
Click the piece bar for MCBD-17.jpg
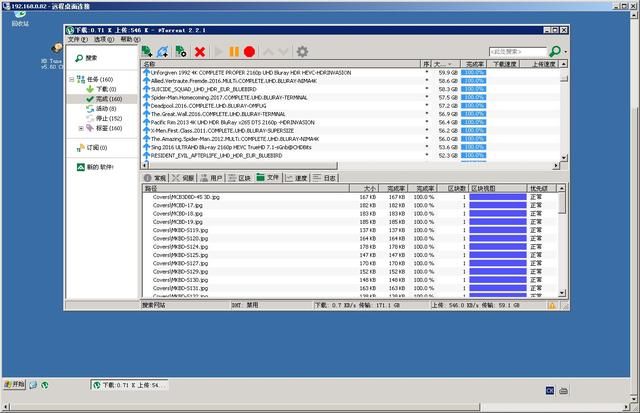point(498,205)
